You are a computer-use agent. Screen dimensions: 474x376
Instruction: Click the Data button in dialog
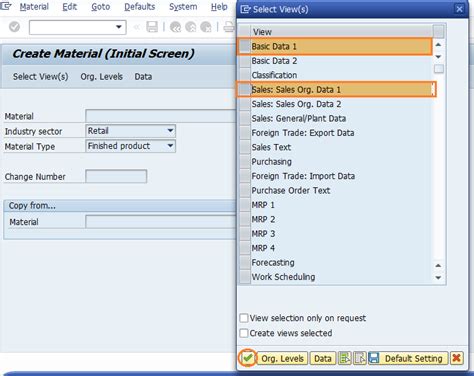pyautogui.click(x=323, y=358)
